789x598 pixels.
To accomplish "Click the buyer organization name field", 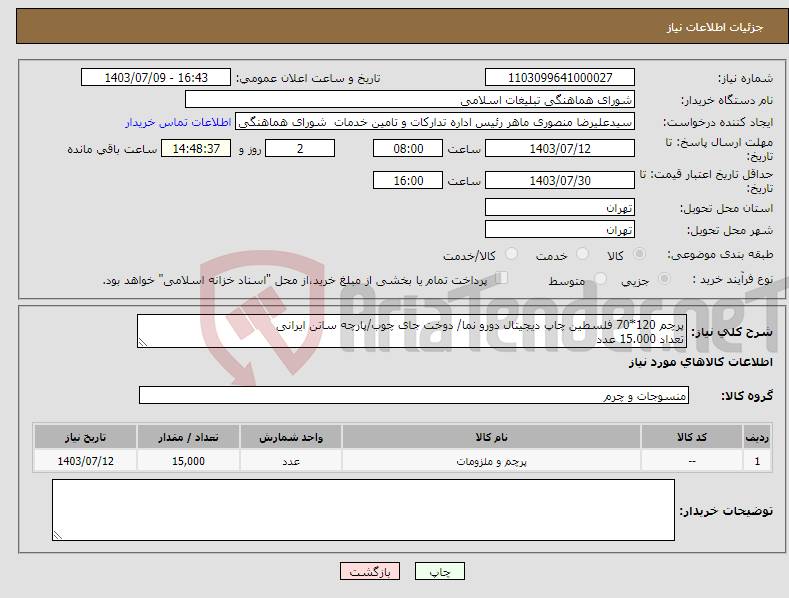I will click(x=410, y=99).
